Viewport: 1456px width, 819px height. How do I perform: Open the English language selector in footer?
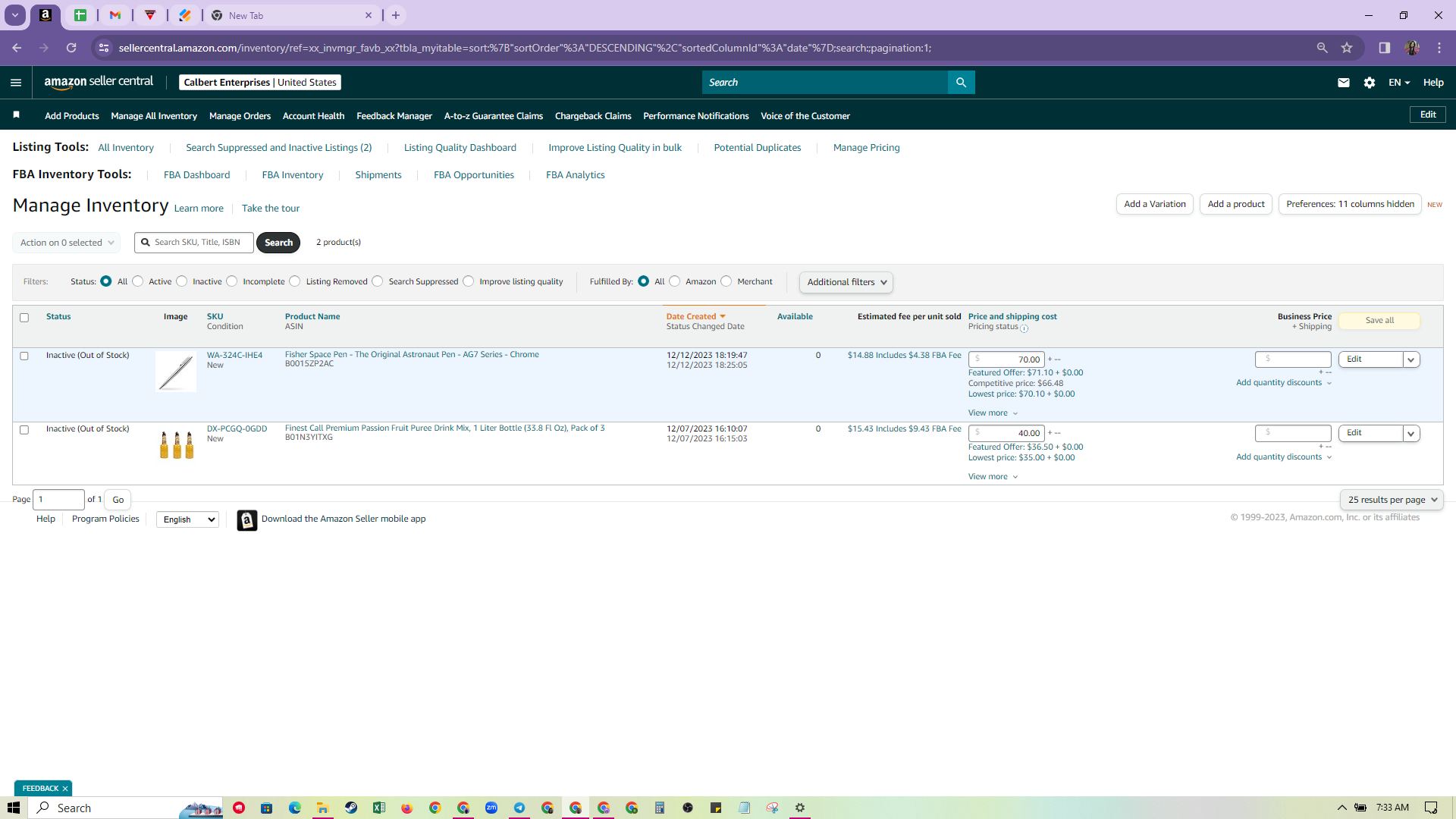(x=187, y=519)
